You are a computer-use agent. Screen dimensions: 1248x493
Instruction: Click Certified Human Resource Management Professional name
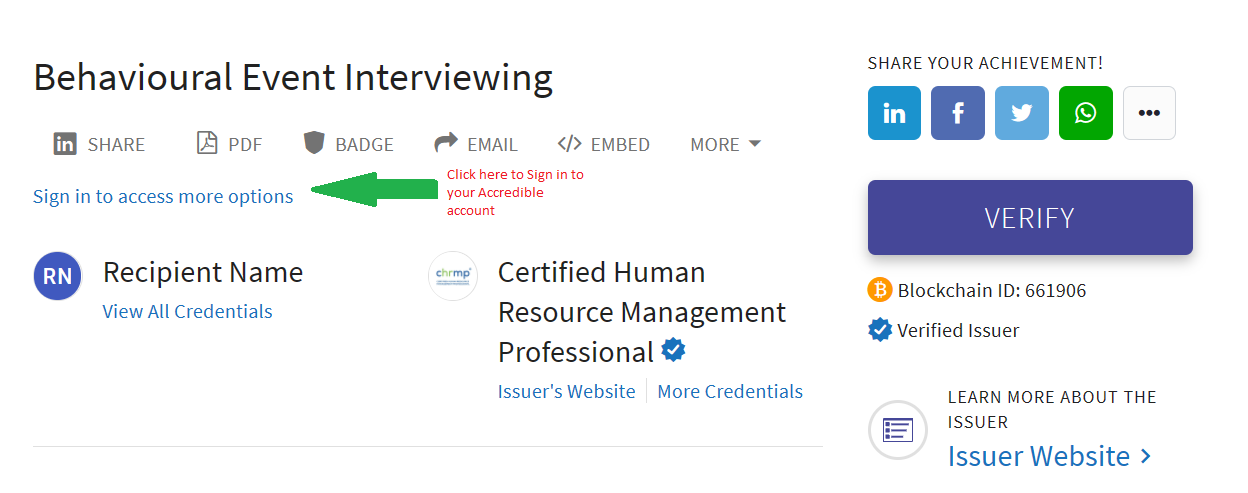point(642,312)
